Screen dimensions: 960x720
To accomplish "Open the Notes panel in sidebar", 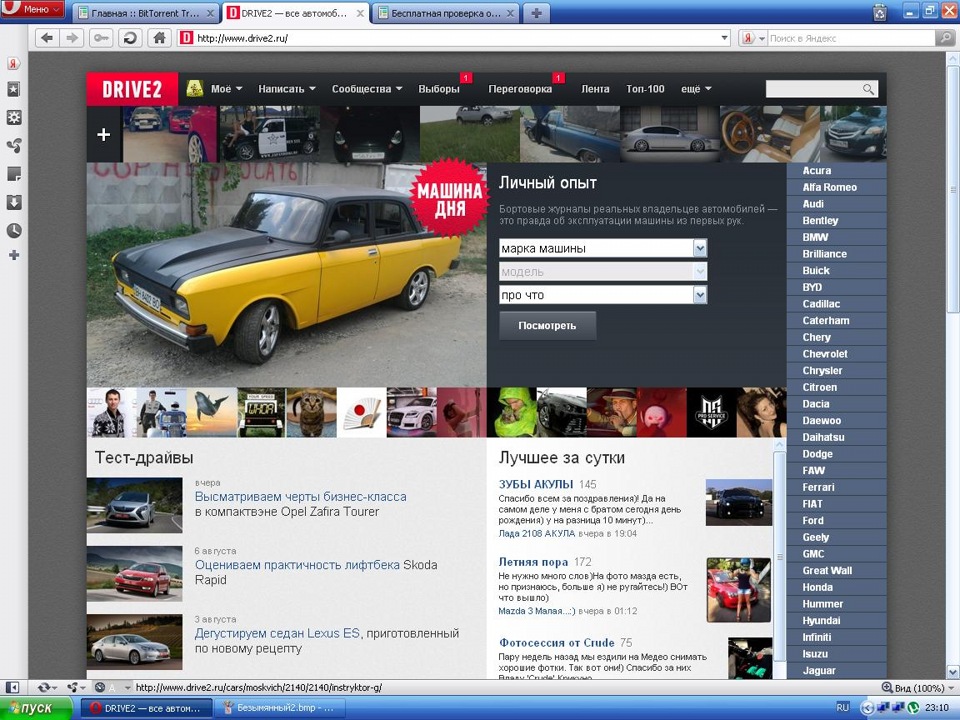I will tap(13, 173).
